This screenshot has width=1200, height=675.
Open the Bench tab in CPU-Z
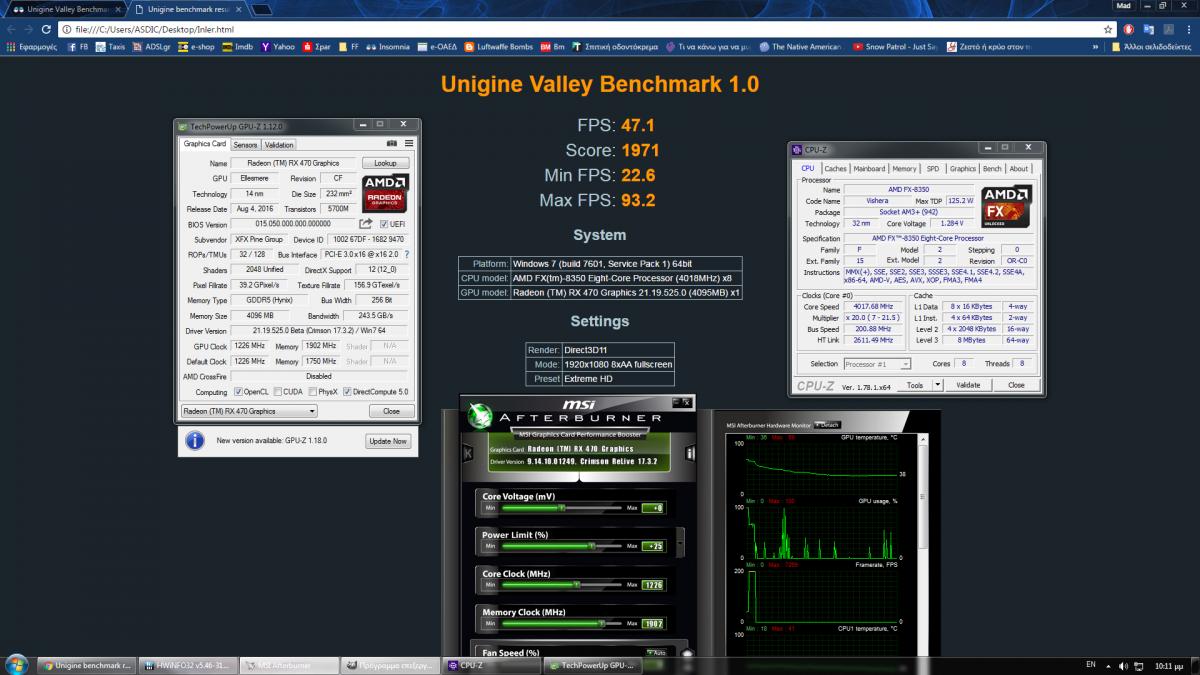pos(992,169)
